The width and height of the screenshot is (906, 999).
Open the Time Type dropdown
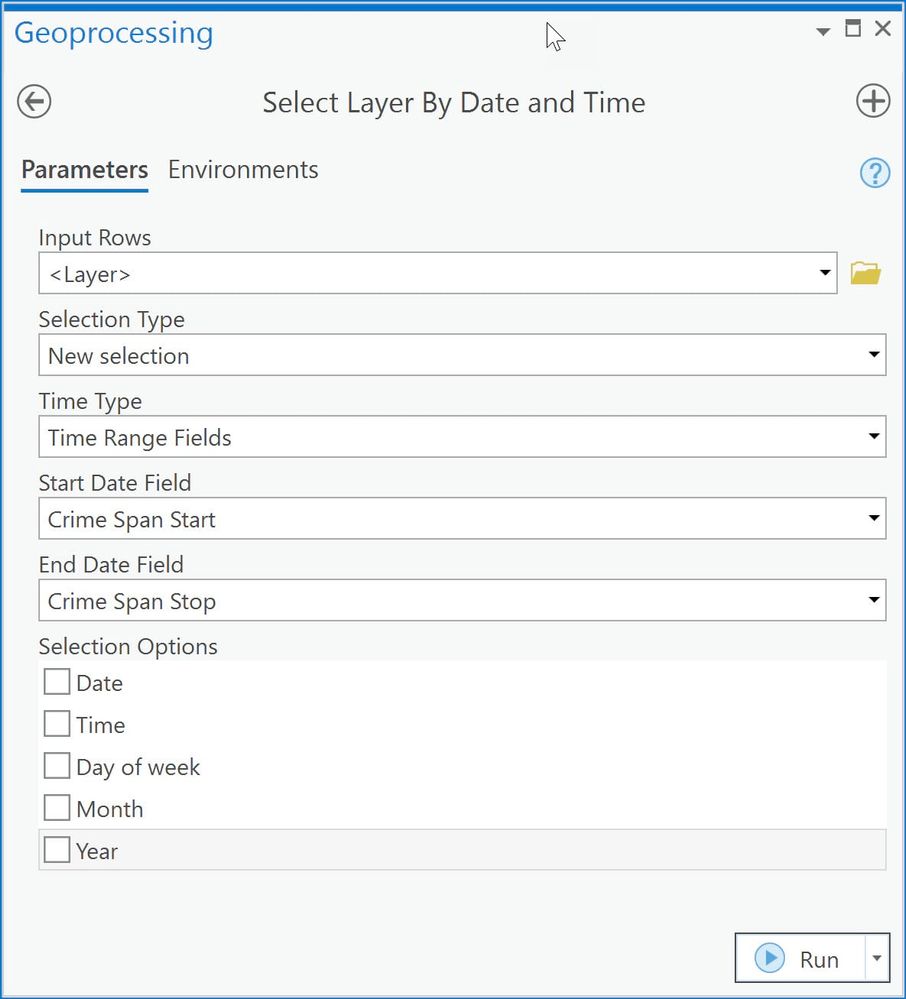point(873,437)
